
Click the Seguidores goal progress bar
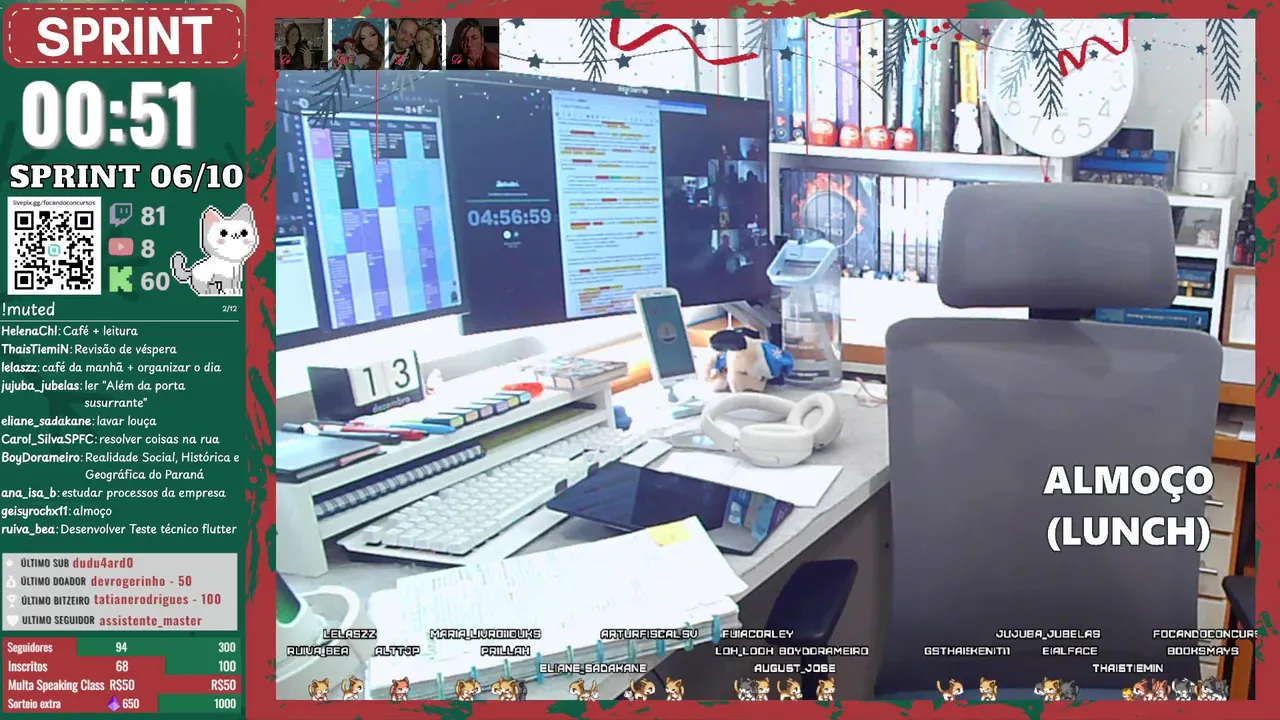click(121, 647)
